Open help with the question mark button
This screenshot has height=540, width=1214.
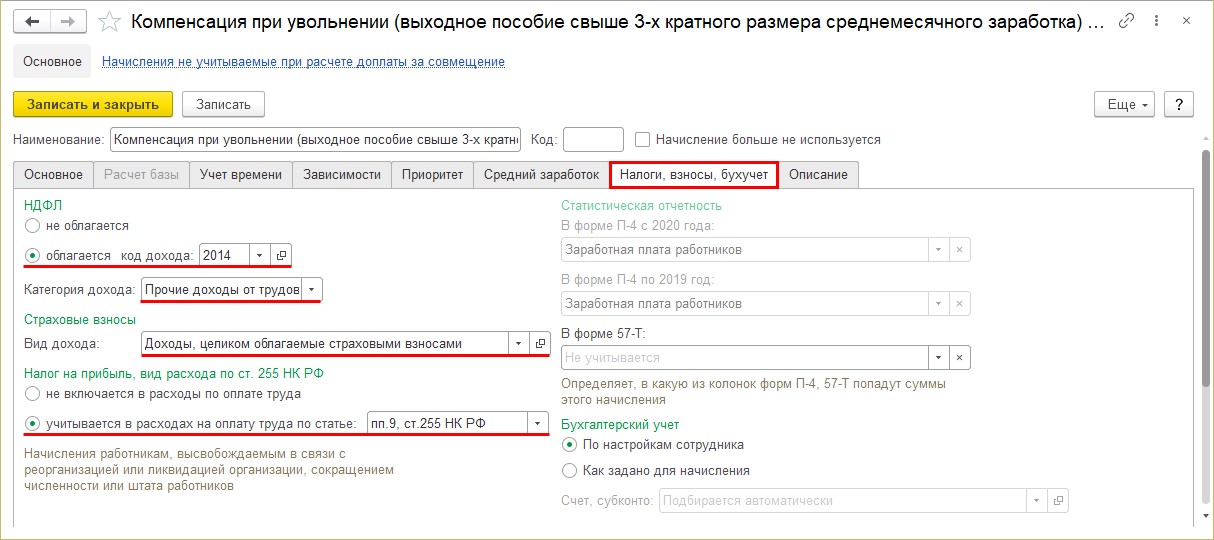tap(1179, 104)
